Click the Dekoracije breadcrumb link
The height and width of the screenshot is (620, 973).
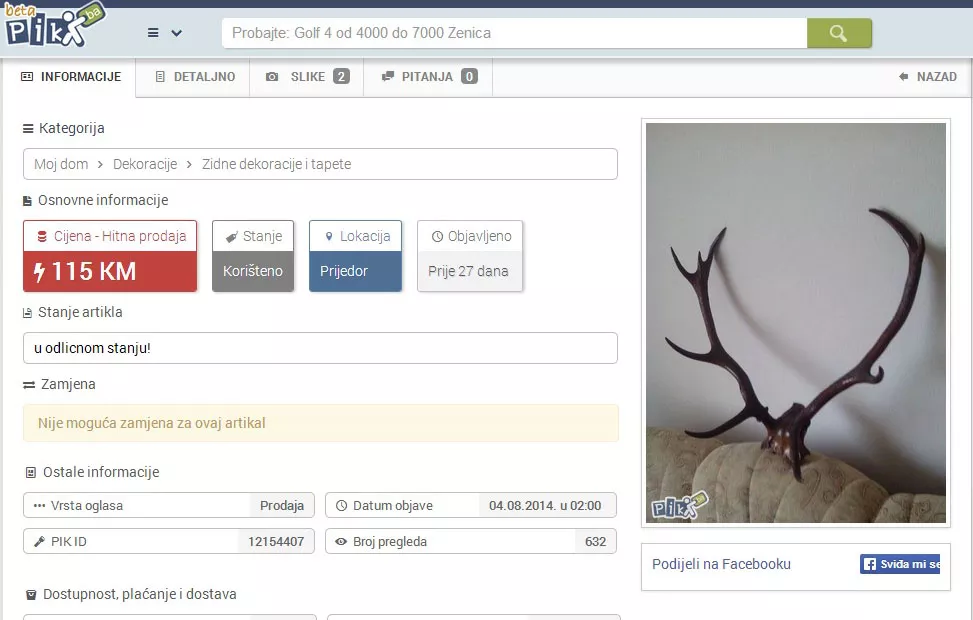145,164
